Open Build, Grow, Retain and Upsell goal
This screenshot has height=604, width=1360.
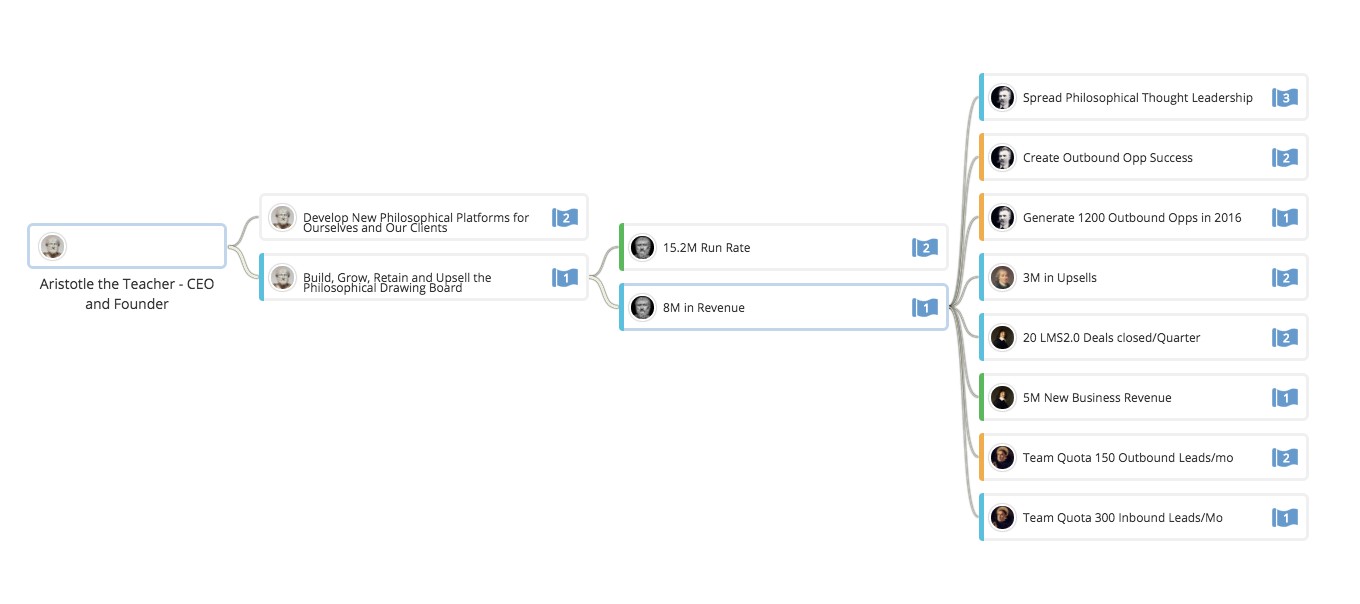coord(400,283)
